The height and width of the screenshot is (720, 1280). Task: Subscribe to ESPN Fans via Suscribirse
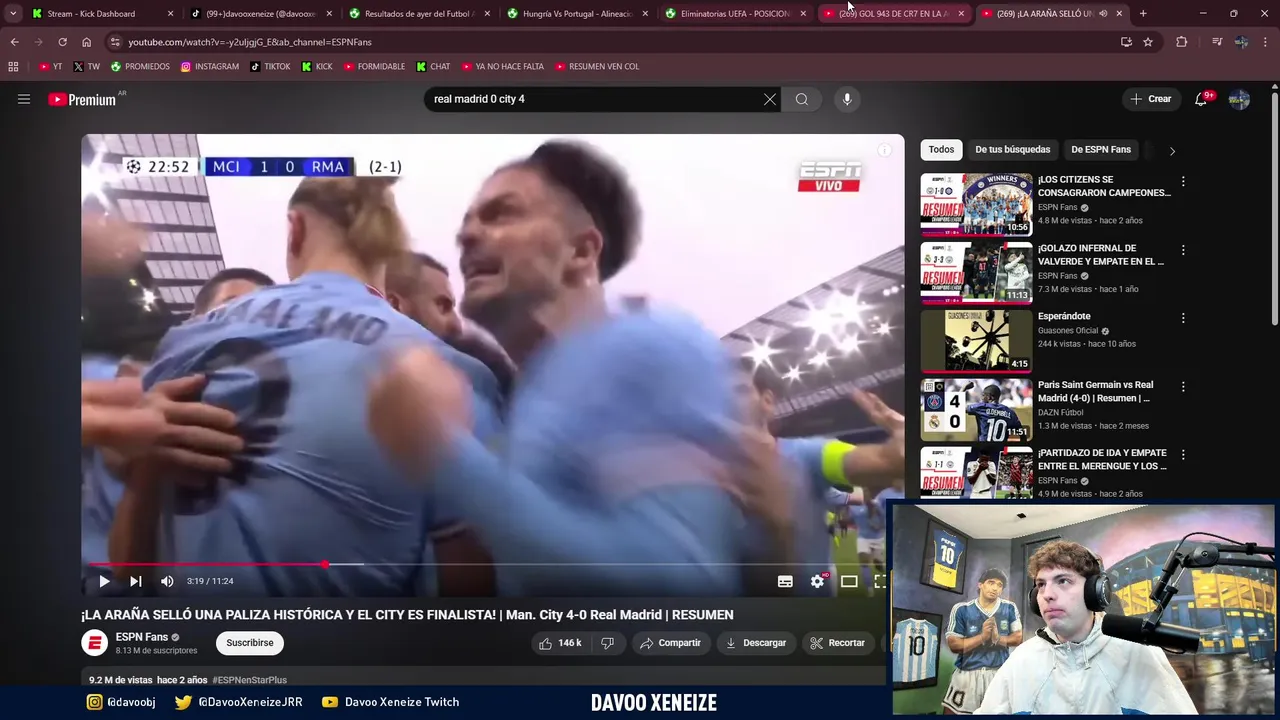point(250,643)
